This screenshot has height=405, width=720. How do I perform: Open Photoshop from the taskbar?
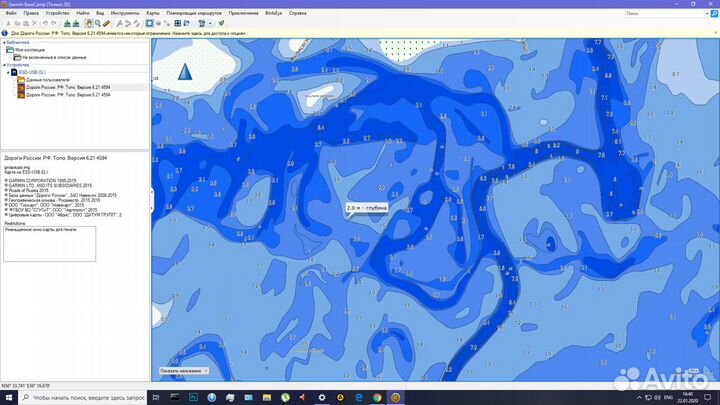tap(193, 397)
